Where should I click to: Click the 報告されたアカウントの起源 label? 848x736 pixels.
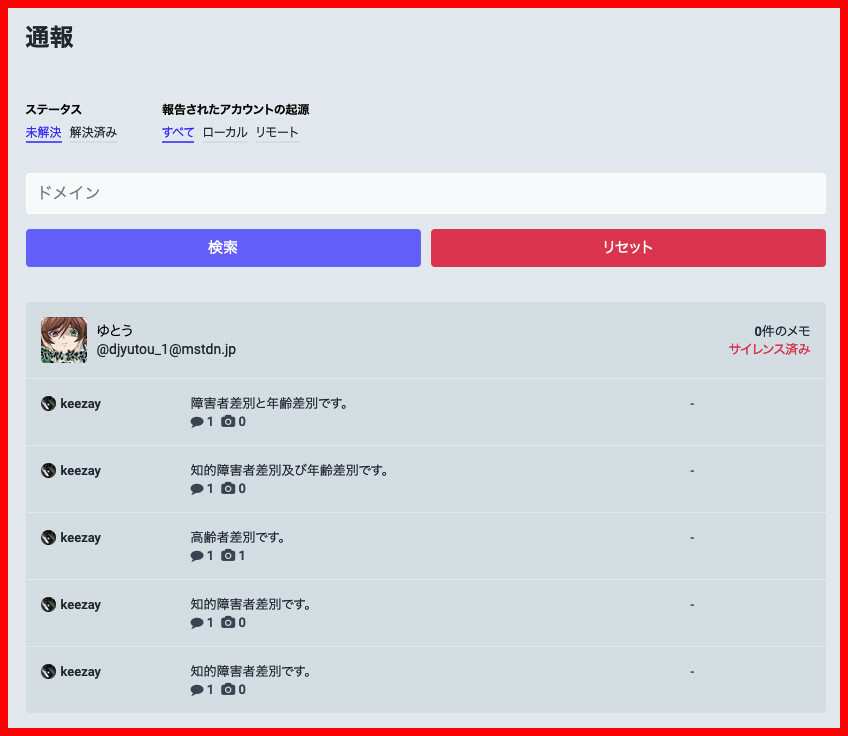pyautogui.click(x=236, y=110)
